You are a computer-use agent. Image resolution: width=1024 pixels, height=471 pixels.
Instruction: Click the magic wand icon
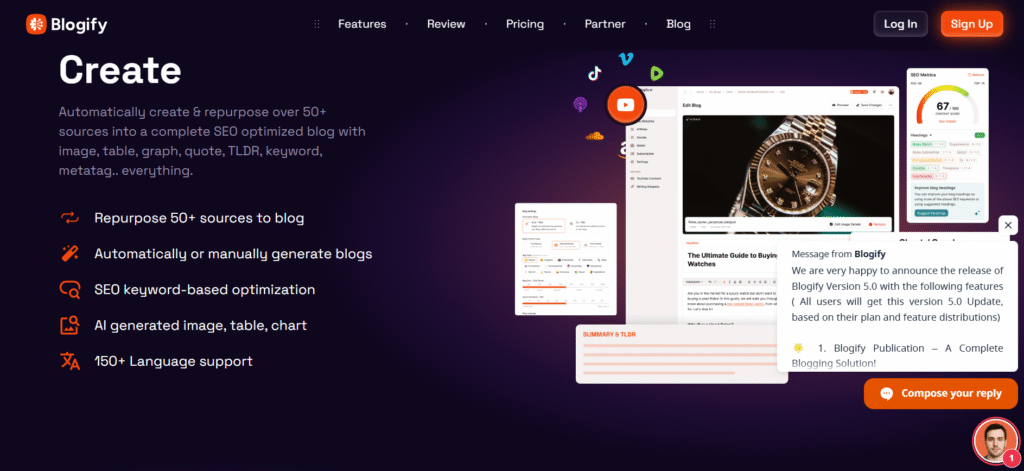[70, 253]
